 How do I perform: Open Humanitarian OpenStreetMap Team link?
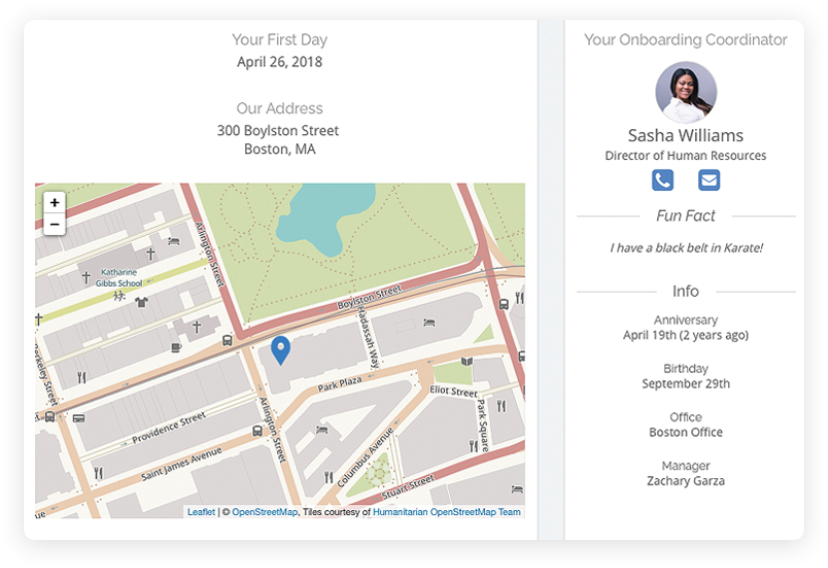click(447, 512)
